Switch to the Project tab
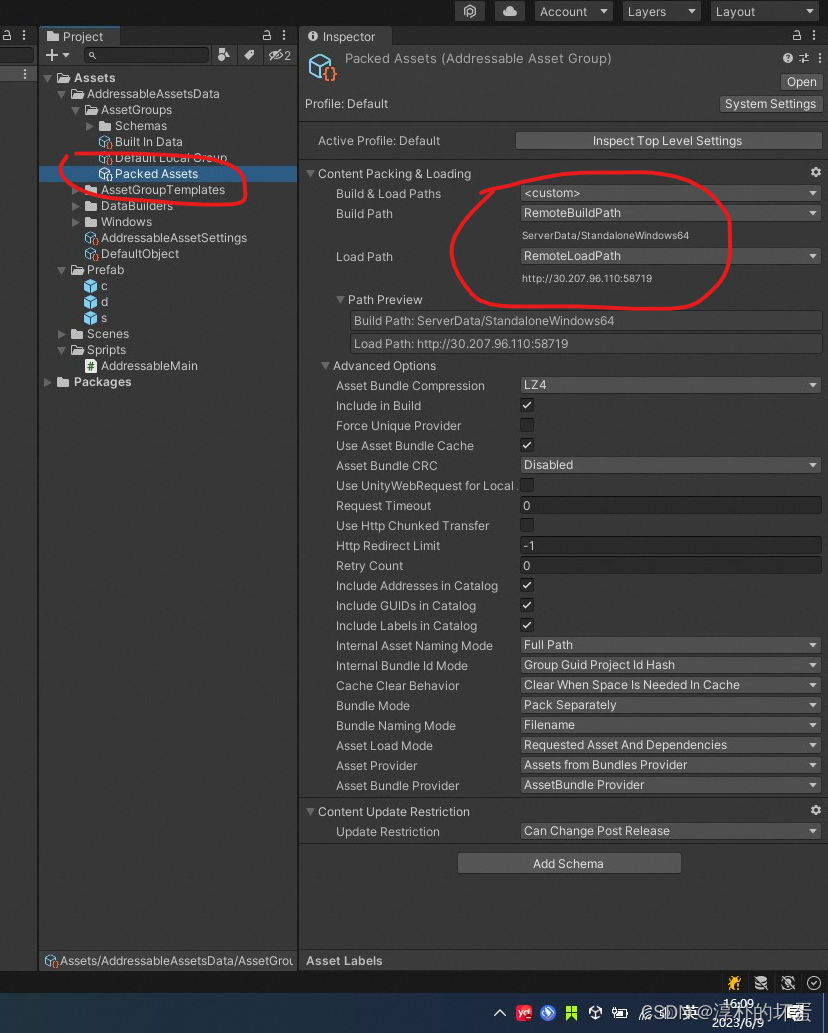This screenshot has height=1033, width=828. [x=78, y=36]
